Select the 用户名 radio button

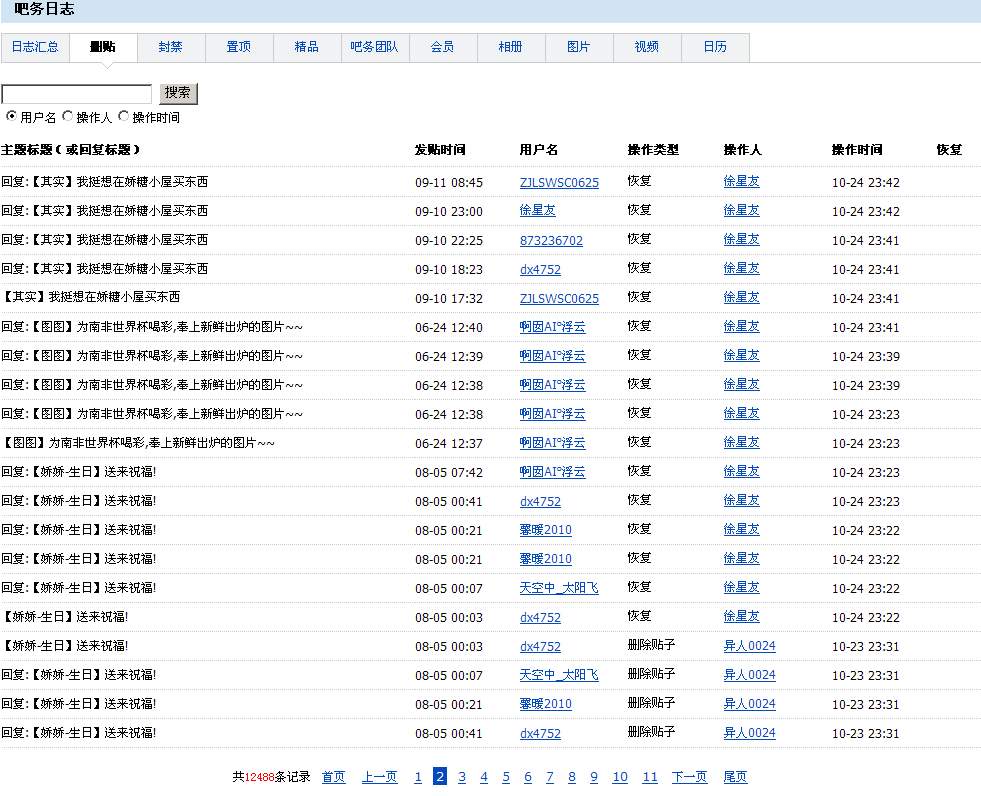pos(12,117)
